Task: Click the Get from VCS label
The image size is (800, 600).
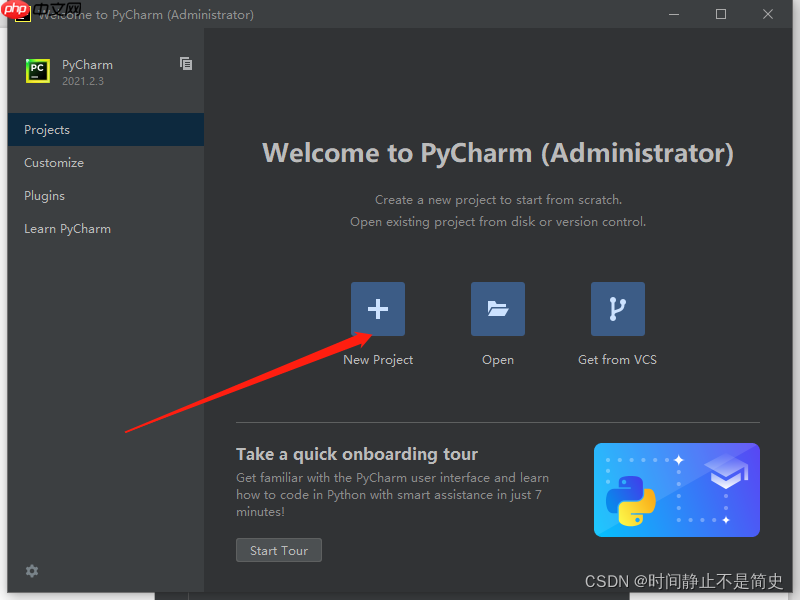Action: click(617, 360)
